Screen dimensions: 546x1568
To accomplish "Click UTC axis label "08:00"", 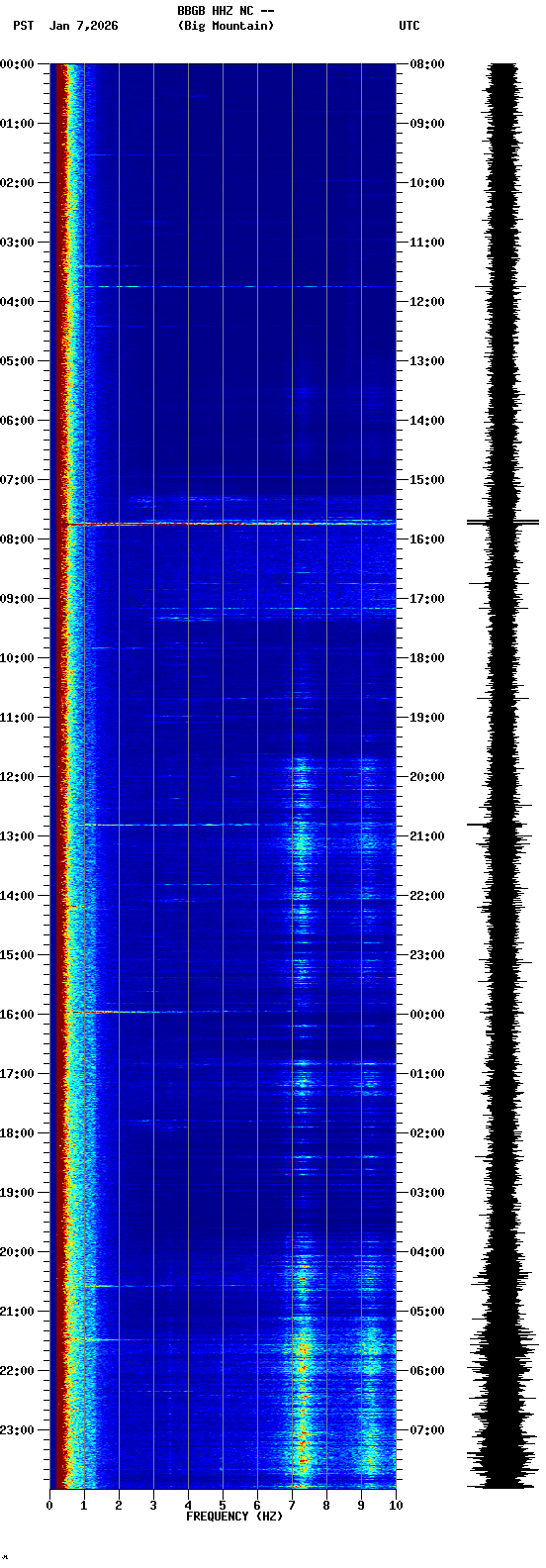I will coord(427,64).
